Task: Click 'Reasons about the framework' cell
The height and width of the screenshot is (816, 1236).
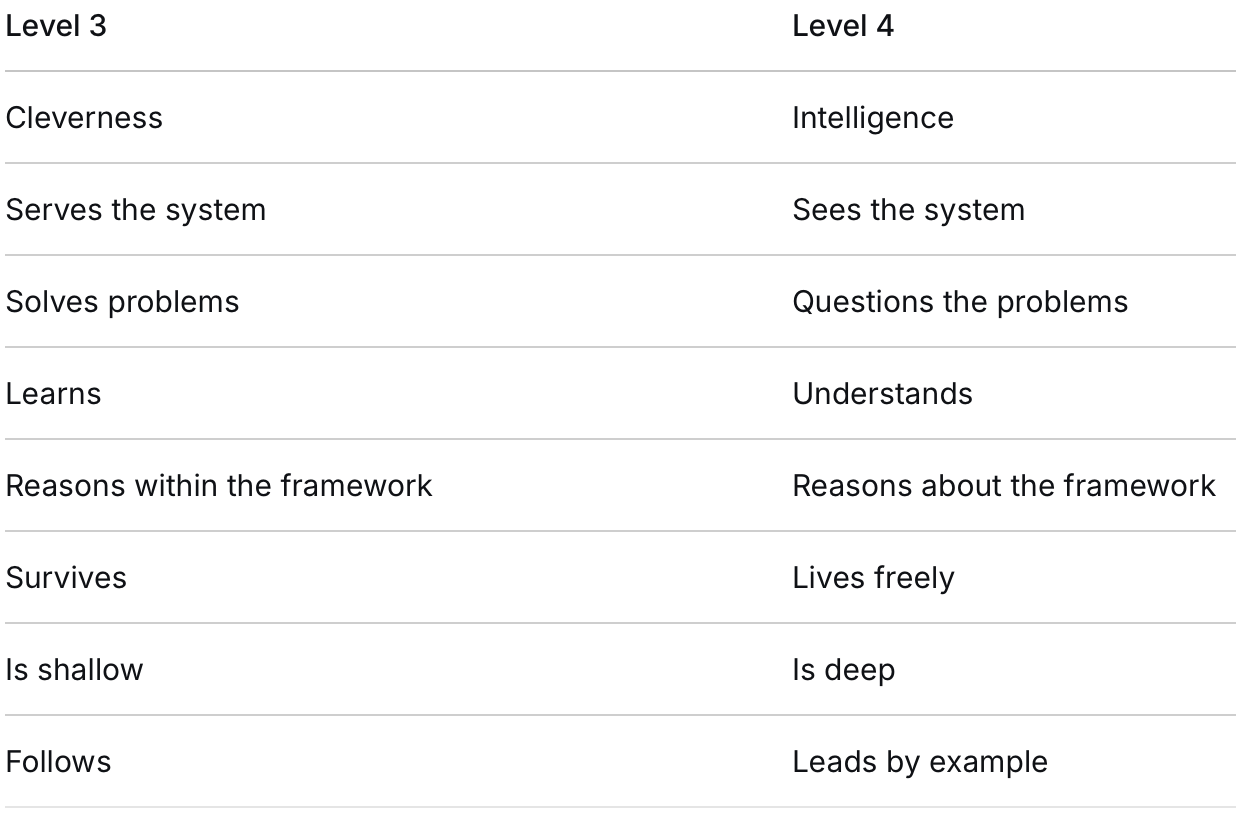Action: (1004, 486)
